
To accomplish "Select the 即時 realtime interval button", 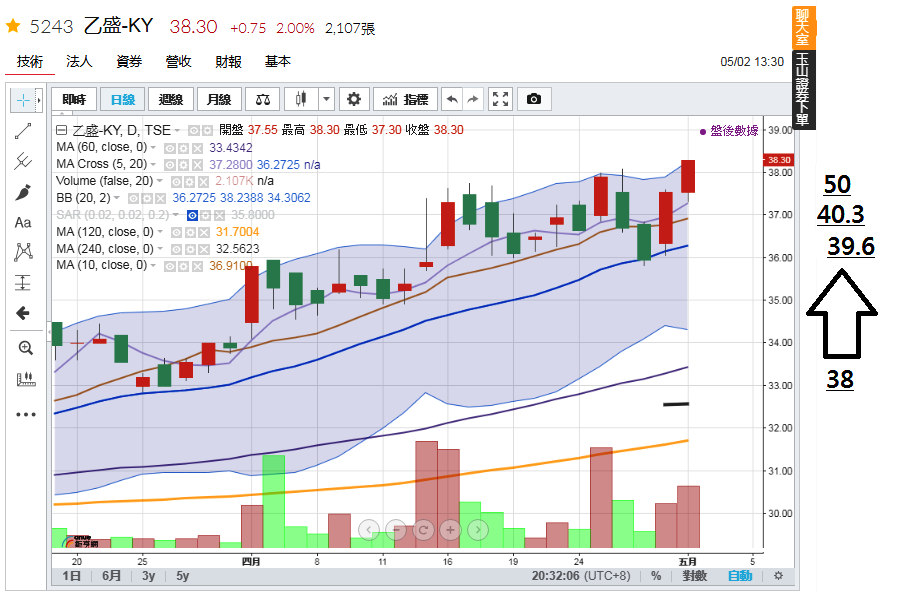I will 74,99.
